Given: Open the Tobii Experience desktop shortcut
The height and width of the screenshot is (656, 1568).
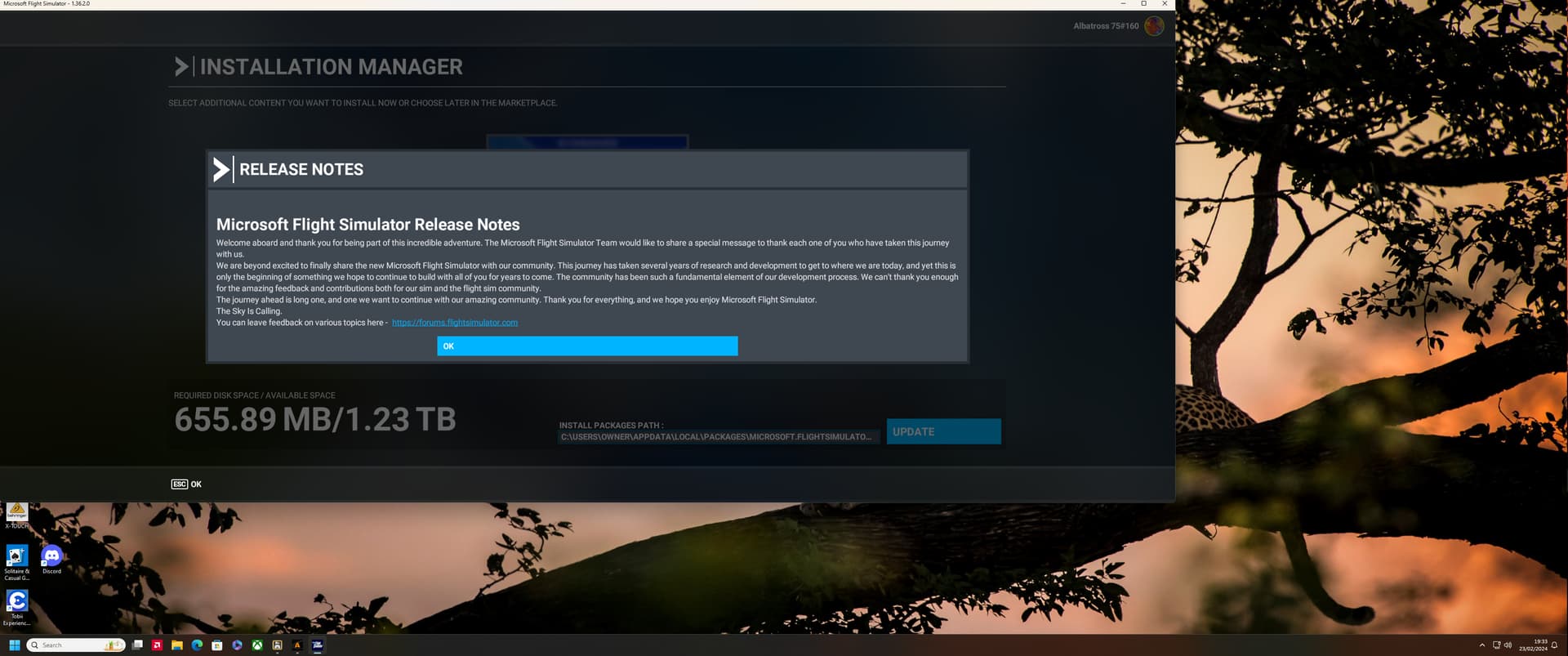Looking at the screenshot, I should (17, 608).
